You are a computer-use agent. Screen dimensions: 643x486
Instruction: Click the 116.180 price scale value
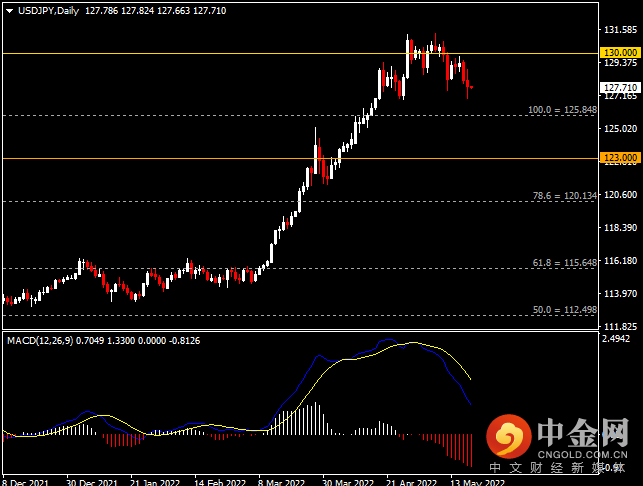(620, 261)
